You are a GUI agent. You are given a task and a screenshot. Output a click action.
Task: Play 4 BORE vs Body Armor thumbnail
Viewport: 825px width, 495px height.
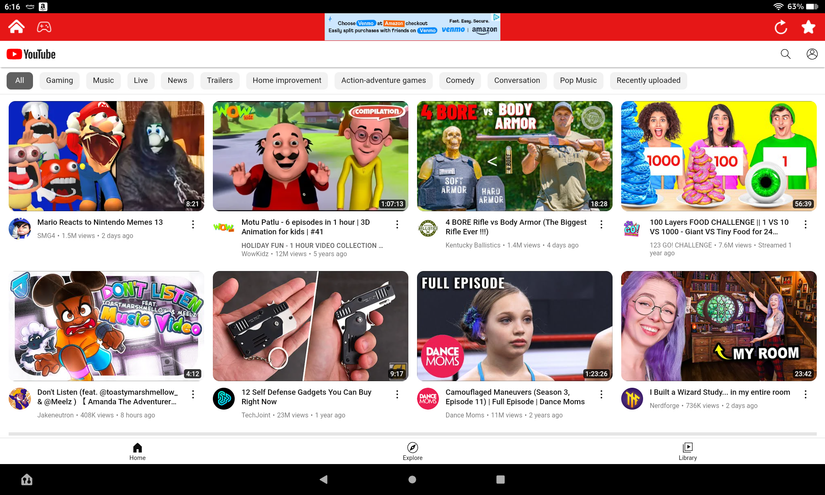click(515, 156)
